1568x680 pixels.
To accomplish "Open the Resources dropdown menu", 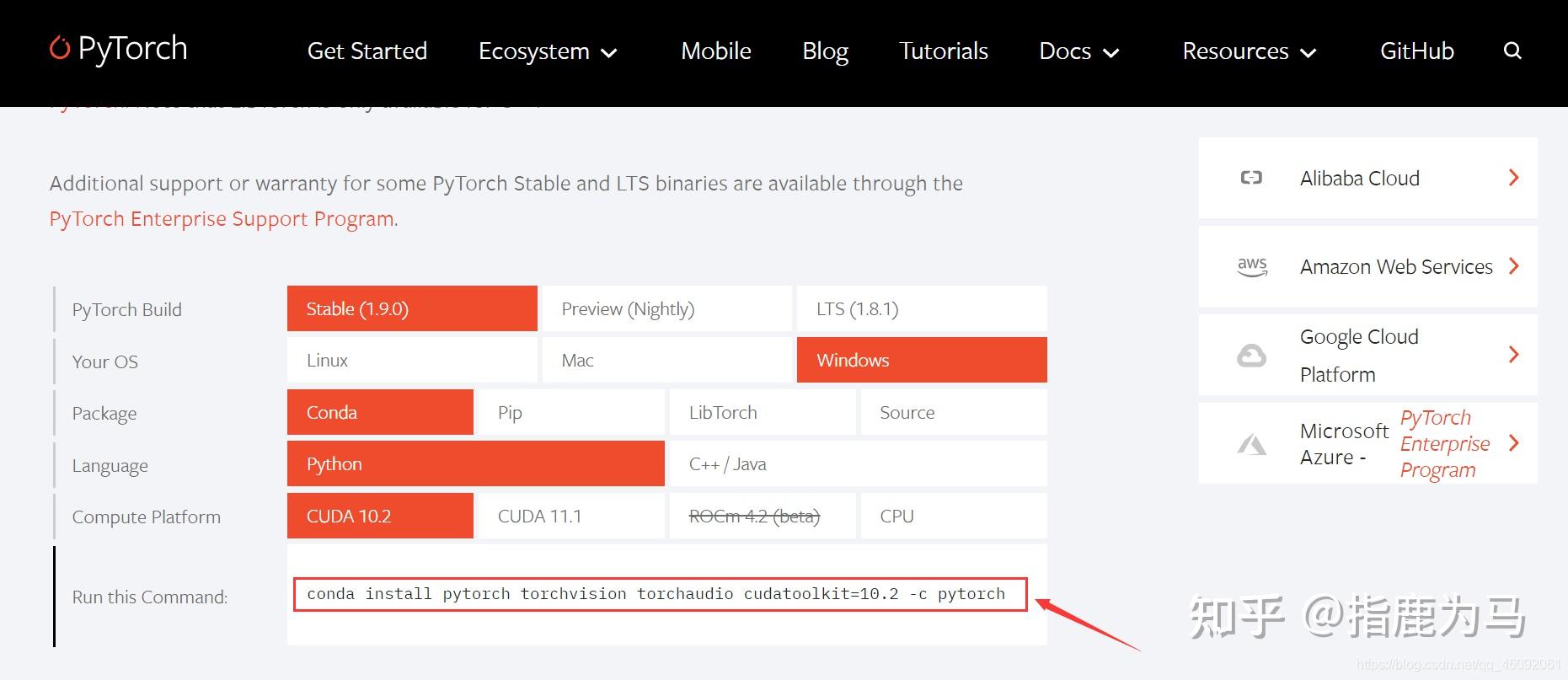I will coord(1249,51).
